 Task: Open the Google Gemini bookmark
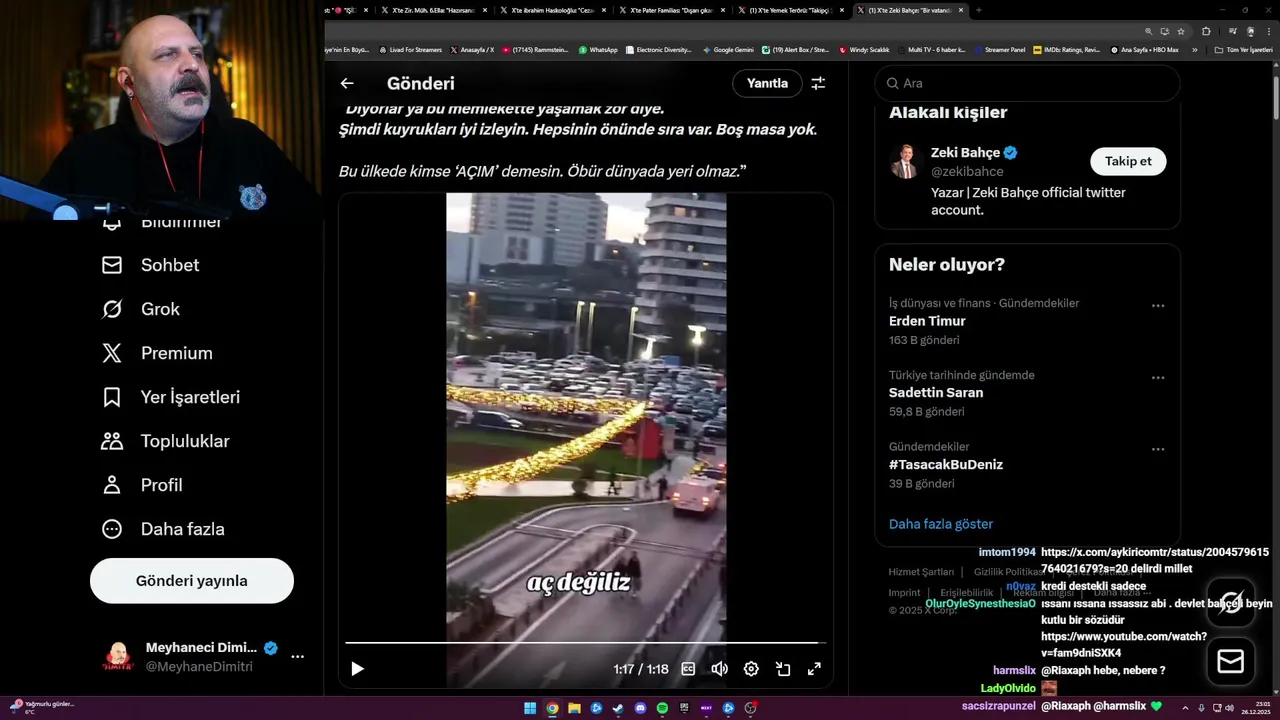click(x=728, y=49)
